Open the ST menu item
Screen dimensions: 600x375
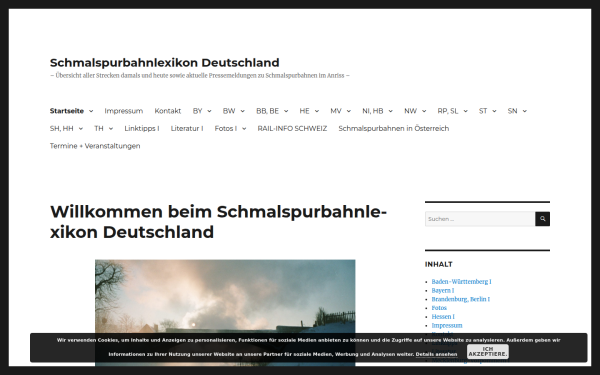click(x=483, y=111)
